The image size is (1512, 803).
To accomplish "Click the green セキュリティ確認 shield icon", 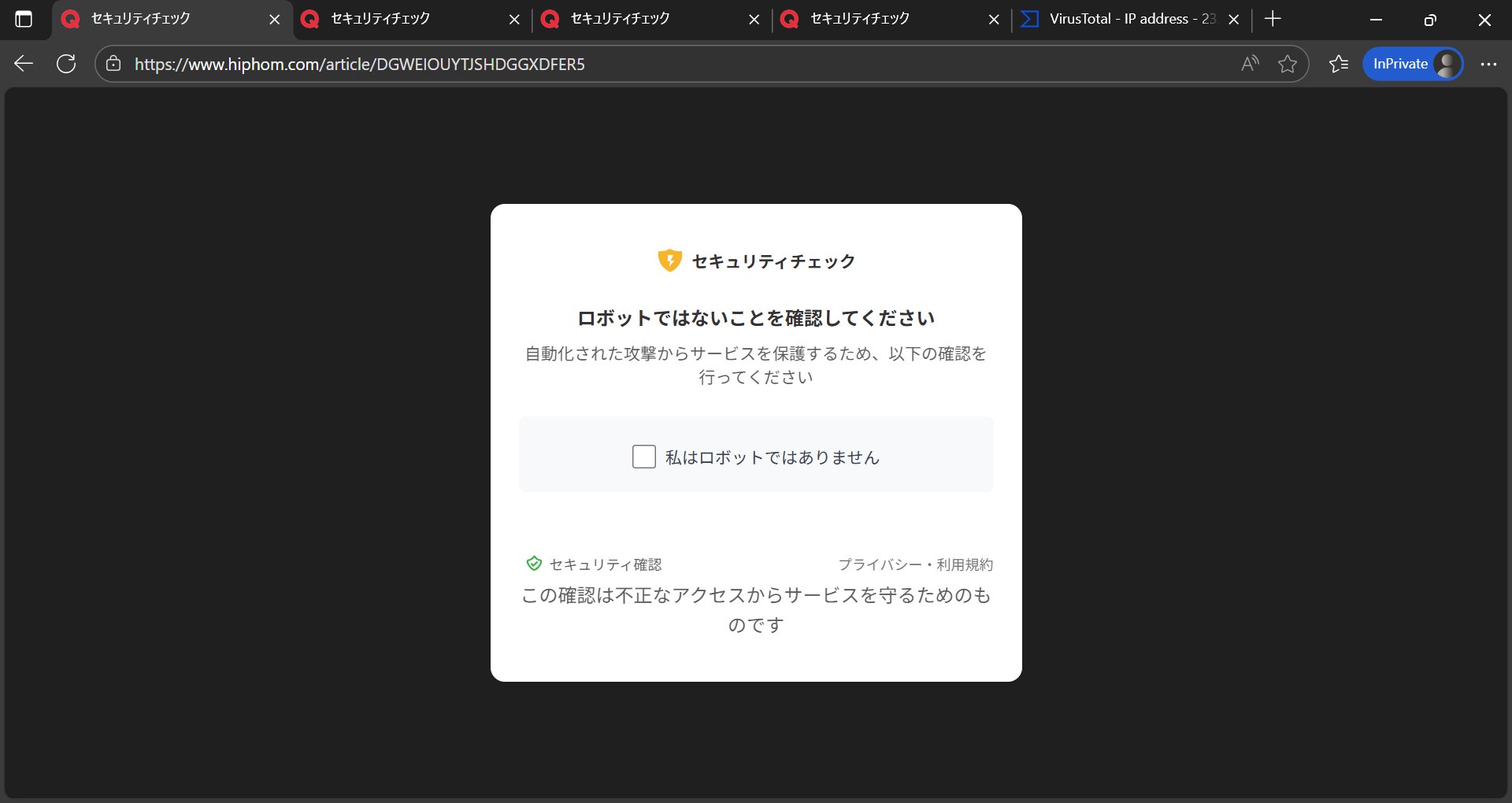I will click(x=534, y=564).
